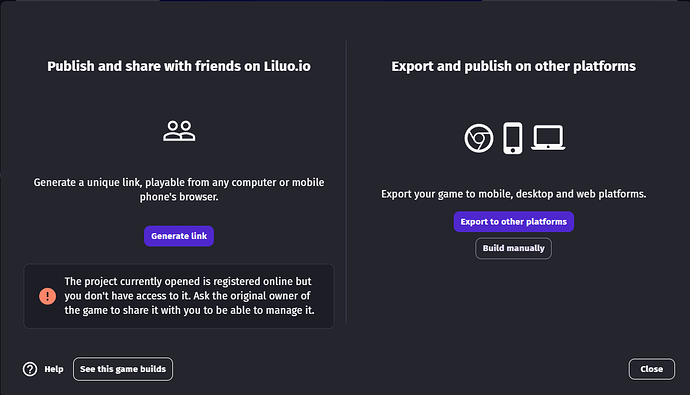Click the warning box border area
The image size is (690, 395).
pos(179,264)
